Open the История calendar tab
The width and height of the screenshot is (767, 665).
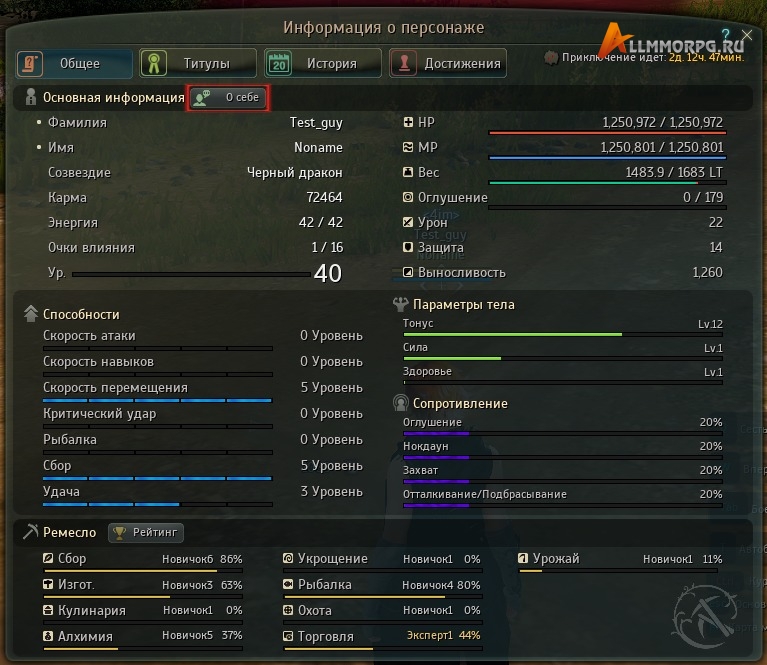tap(323, 63)
